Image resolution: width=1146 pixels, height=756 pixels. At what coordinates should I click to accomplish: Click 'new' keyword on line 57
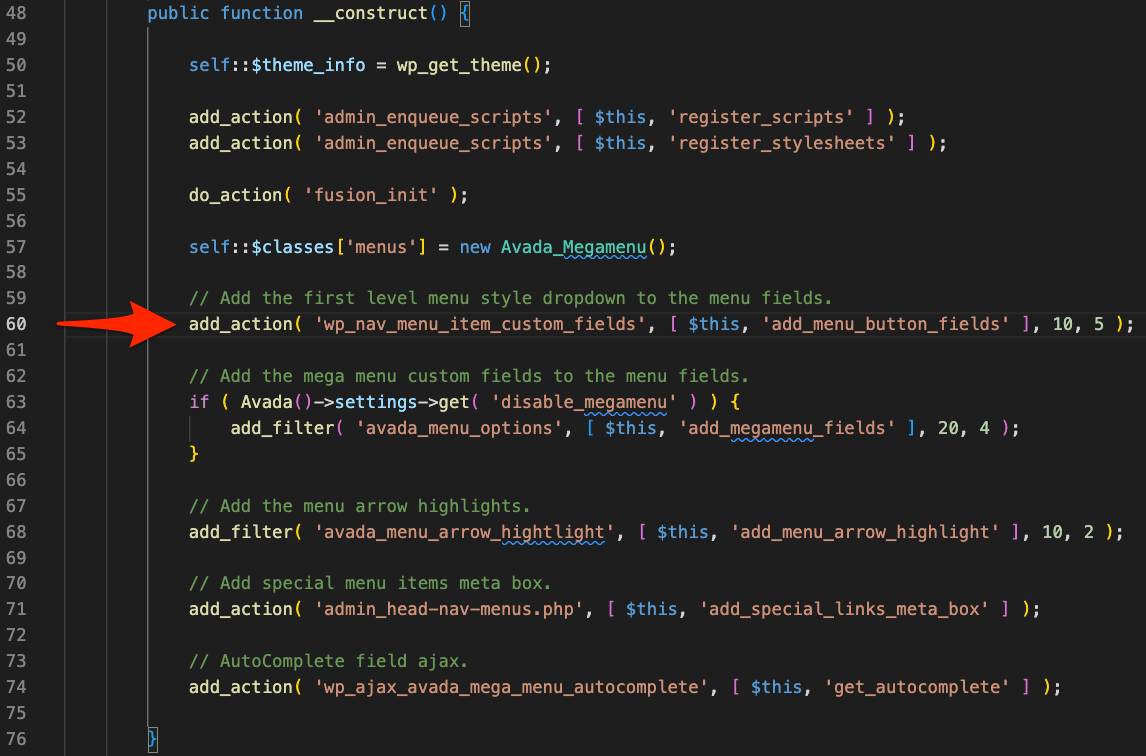click(475, 247)
